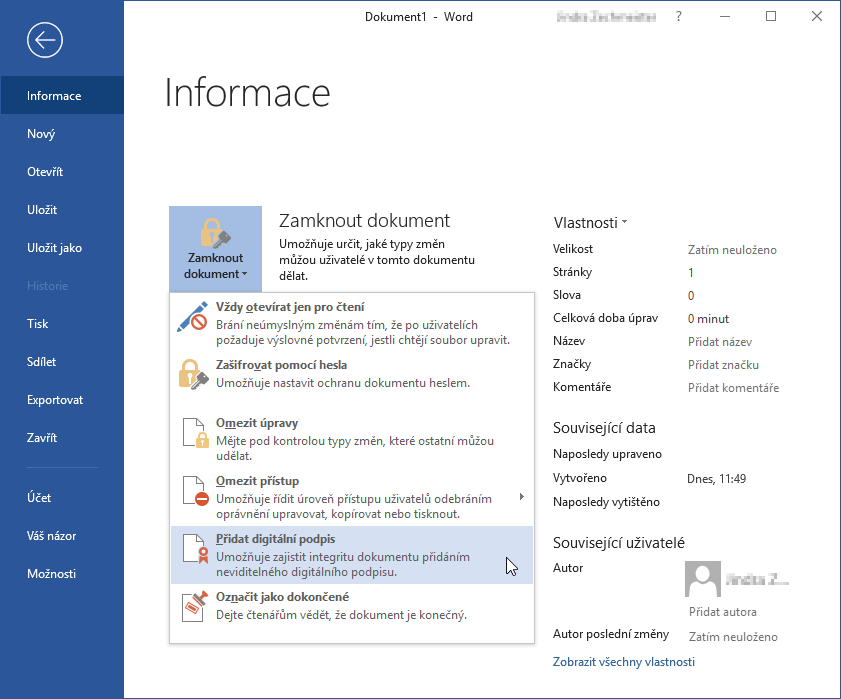Image resolution: width=841 pixels, height=699 pixels.
Task: Click the 'Související uživatelé' heading
Action: (619, 542)
